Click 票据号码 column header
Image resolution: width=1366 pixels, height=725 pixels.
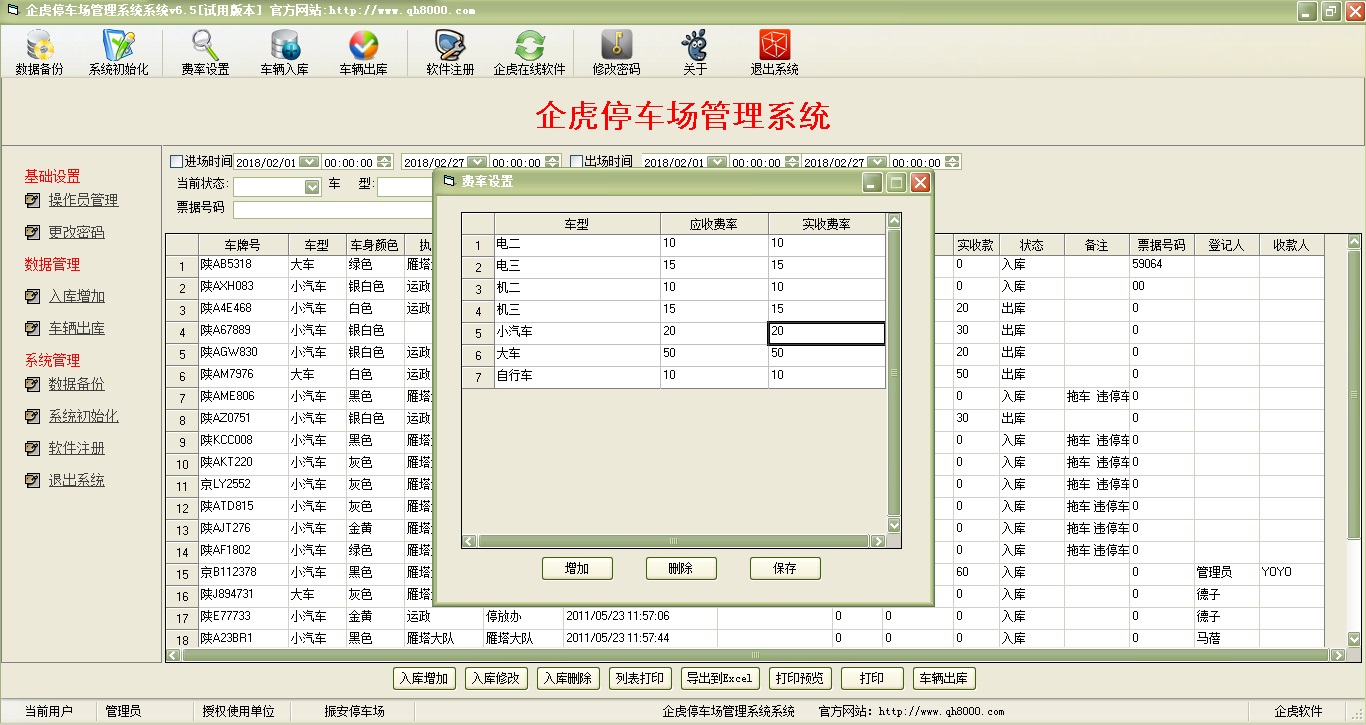click(1161, 245)
